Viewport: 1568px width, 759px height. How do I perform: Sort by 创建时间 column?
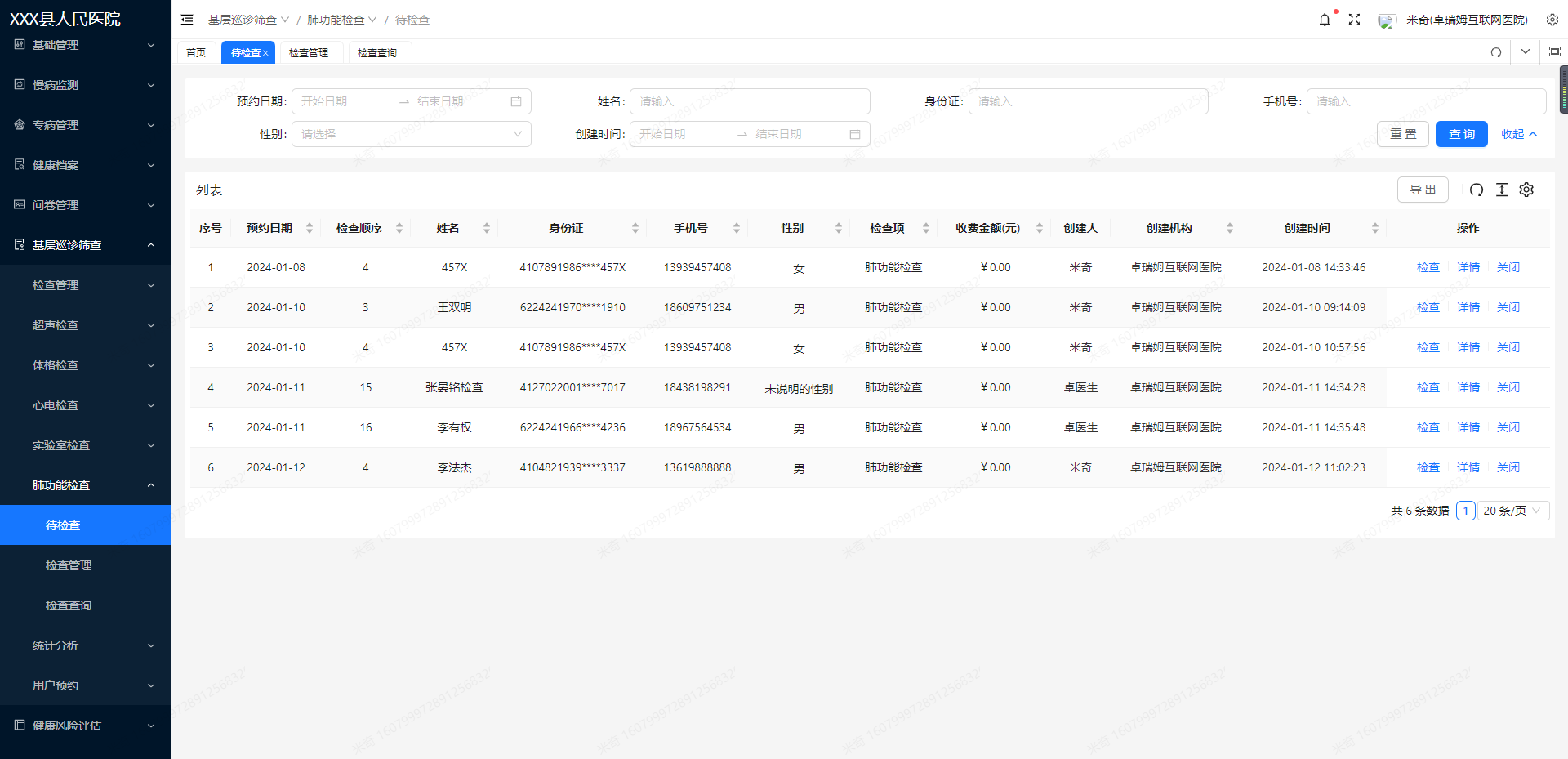click(x=1375, y=228)
